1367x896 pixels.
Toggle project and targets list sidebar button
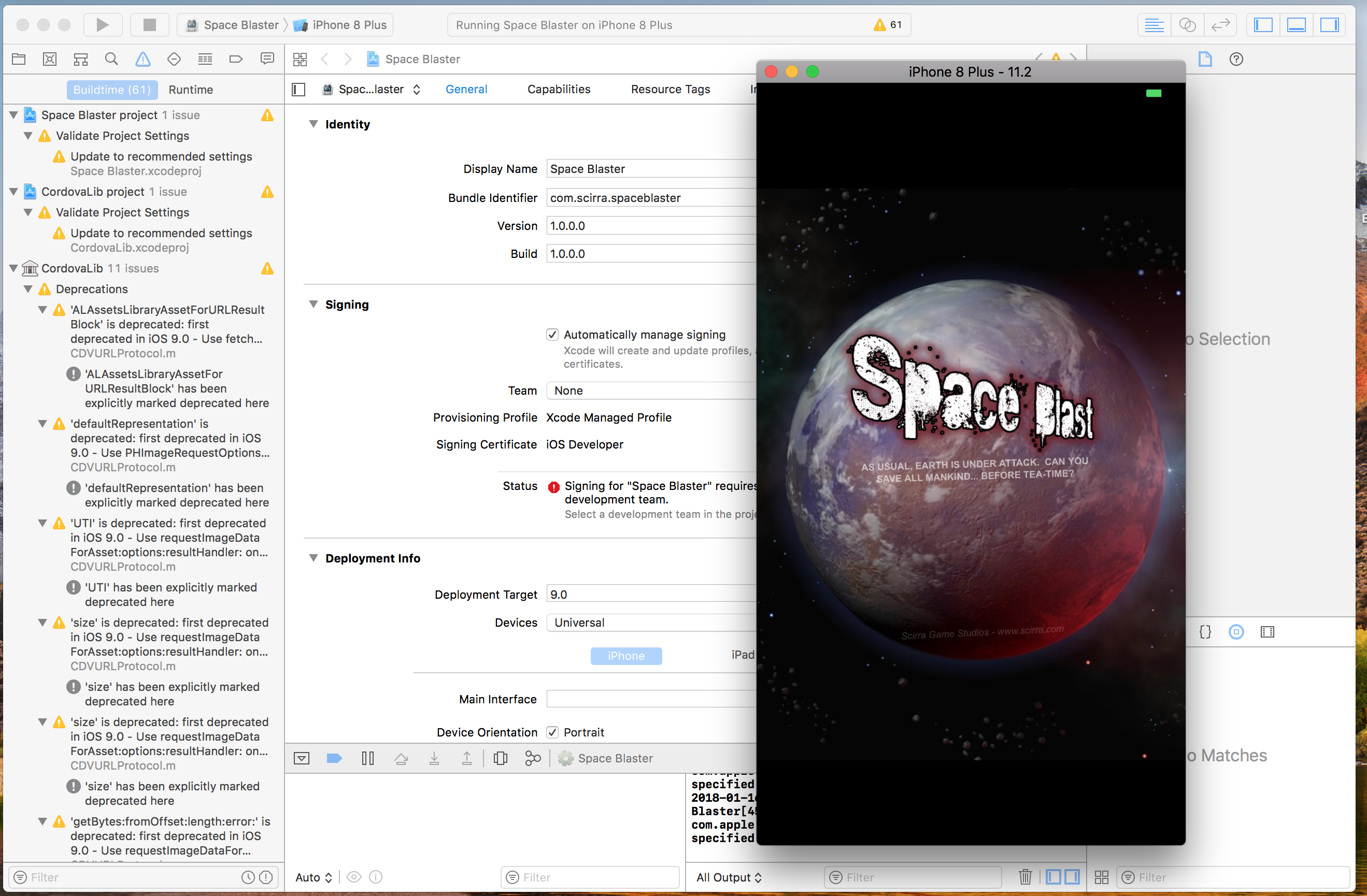pos(298,90)
